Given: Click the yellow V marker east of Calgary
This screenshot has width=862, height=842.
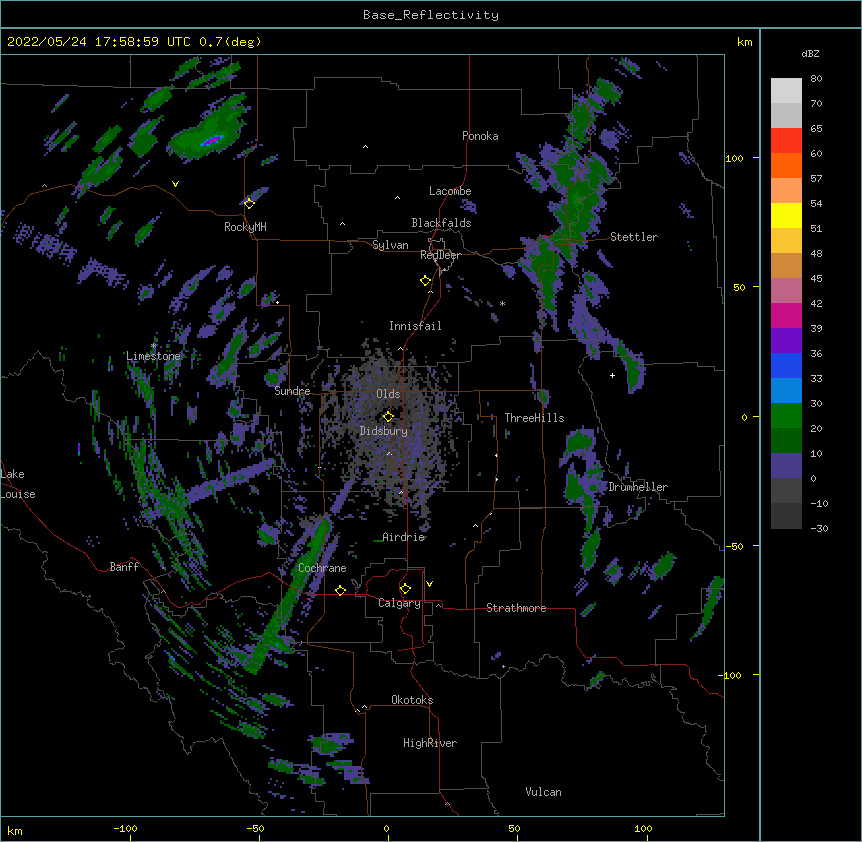Looking at the screenshot, I should click(429, 584).
